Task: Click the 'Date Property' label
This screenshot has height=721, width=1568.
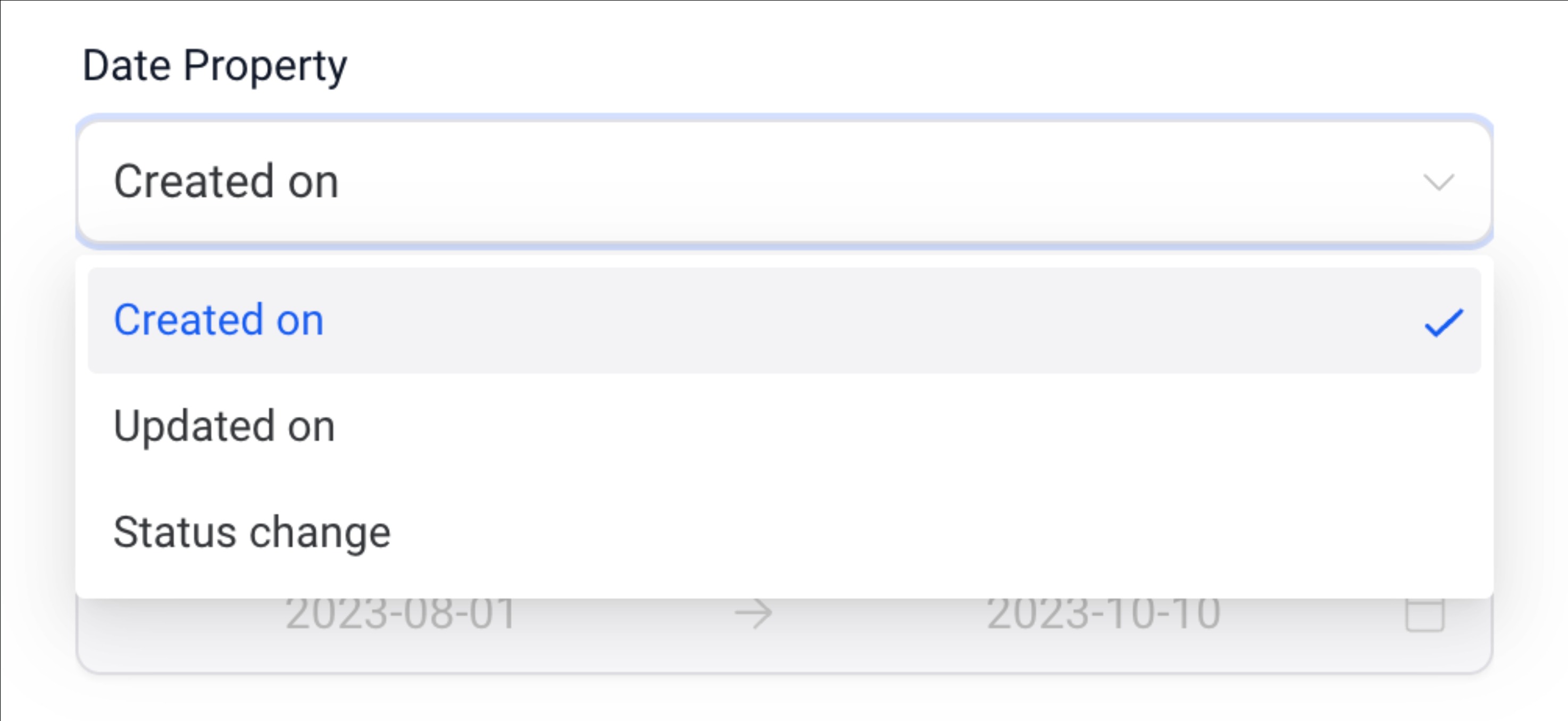Action: 214,66
